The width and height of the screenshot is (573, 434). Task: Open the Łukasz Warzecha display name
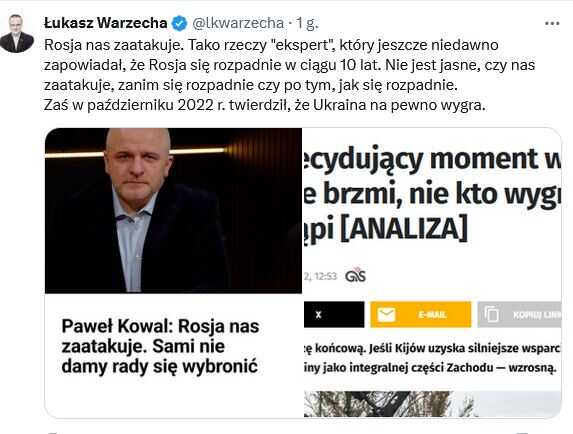[x=106, y=23]
